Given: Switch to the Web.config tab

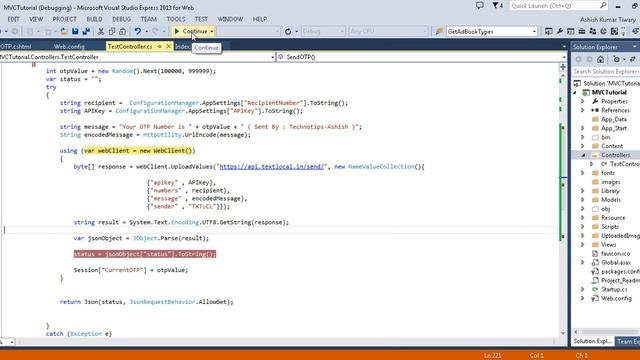Looking at the screenshot, I should pos(69,47).
